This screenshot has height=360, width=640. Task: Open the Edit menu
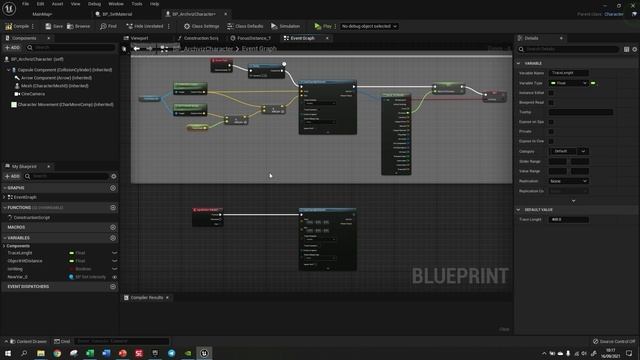40,4
